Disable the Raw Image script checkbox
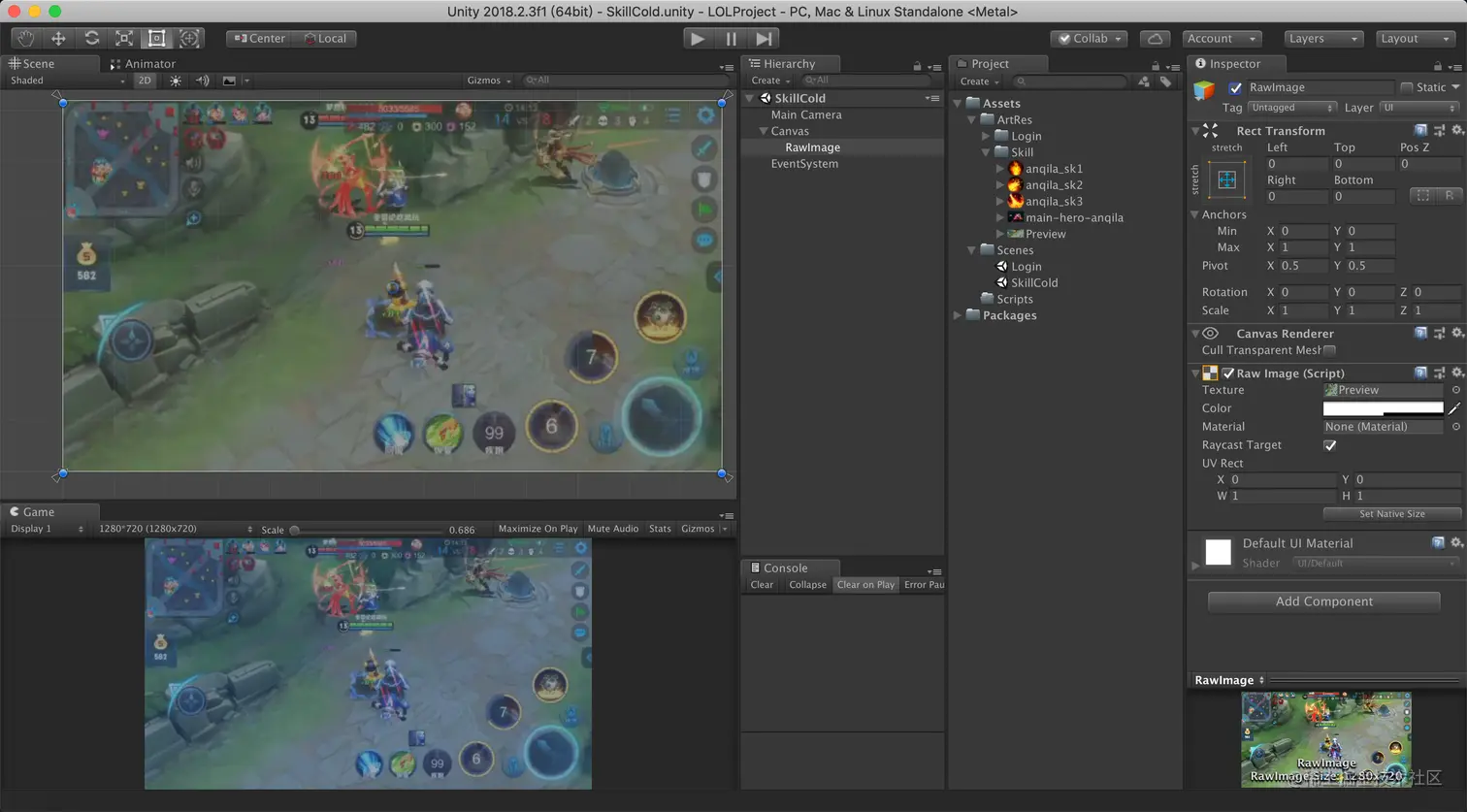The image size is (1467, 812). click(x=1228, y=374)
